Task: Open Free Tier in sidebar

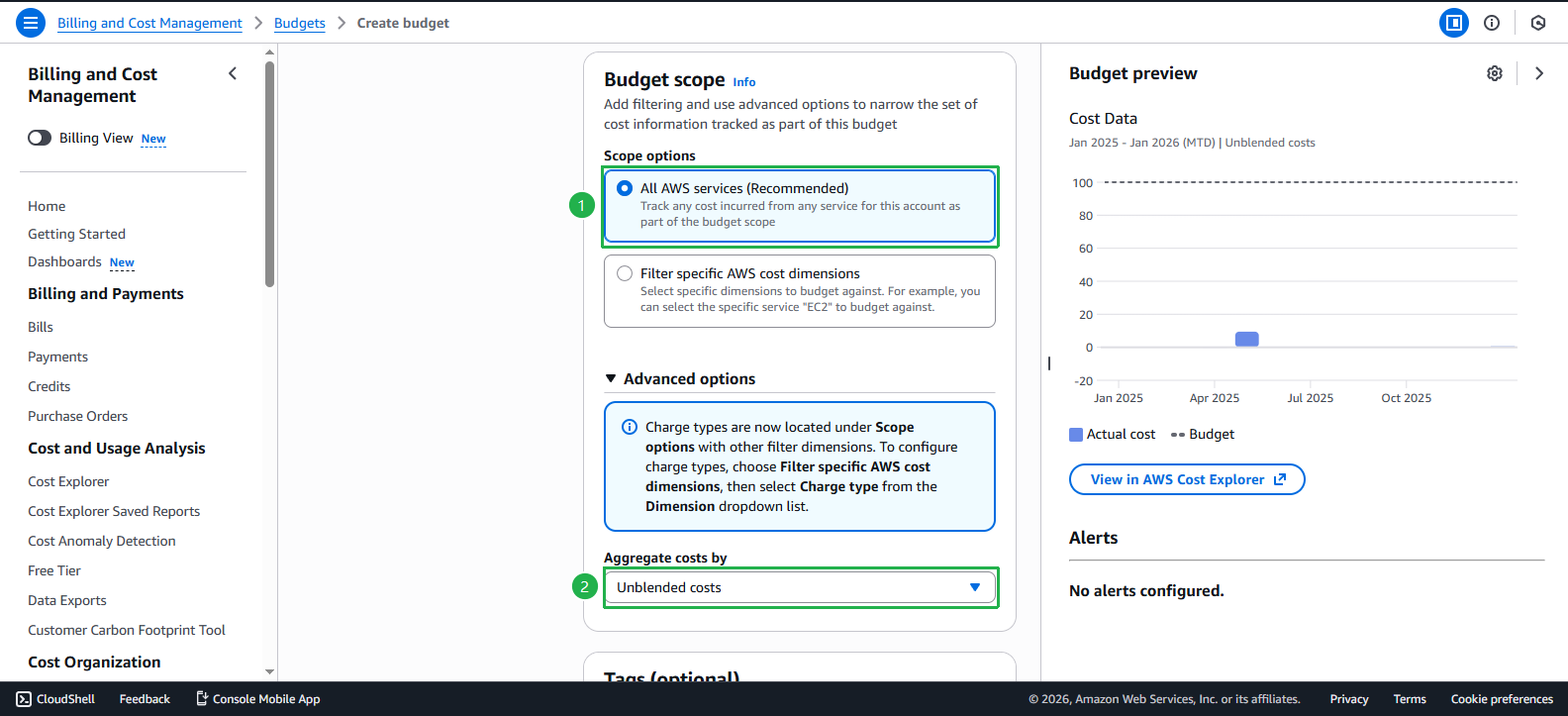Action: pyautogui.click(x=54, y=570)
